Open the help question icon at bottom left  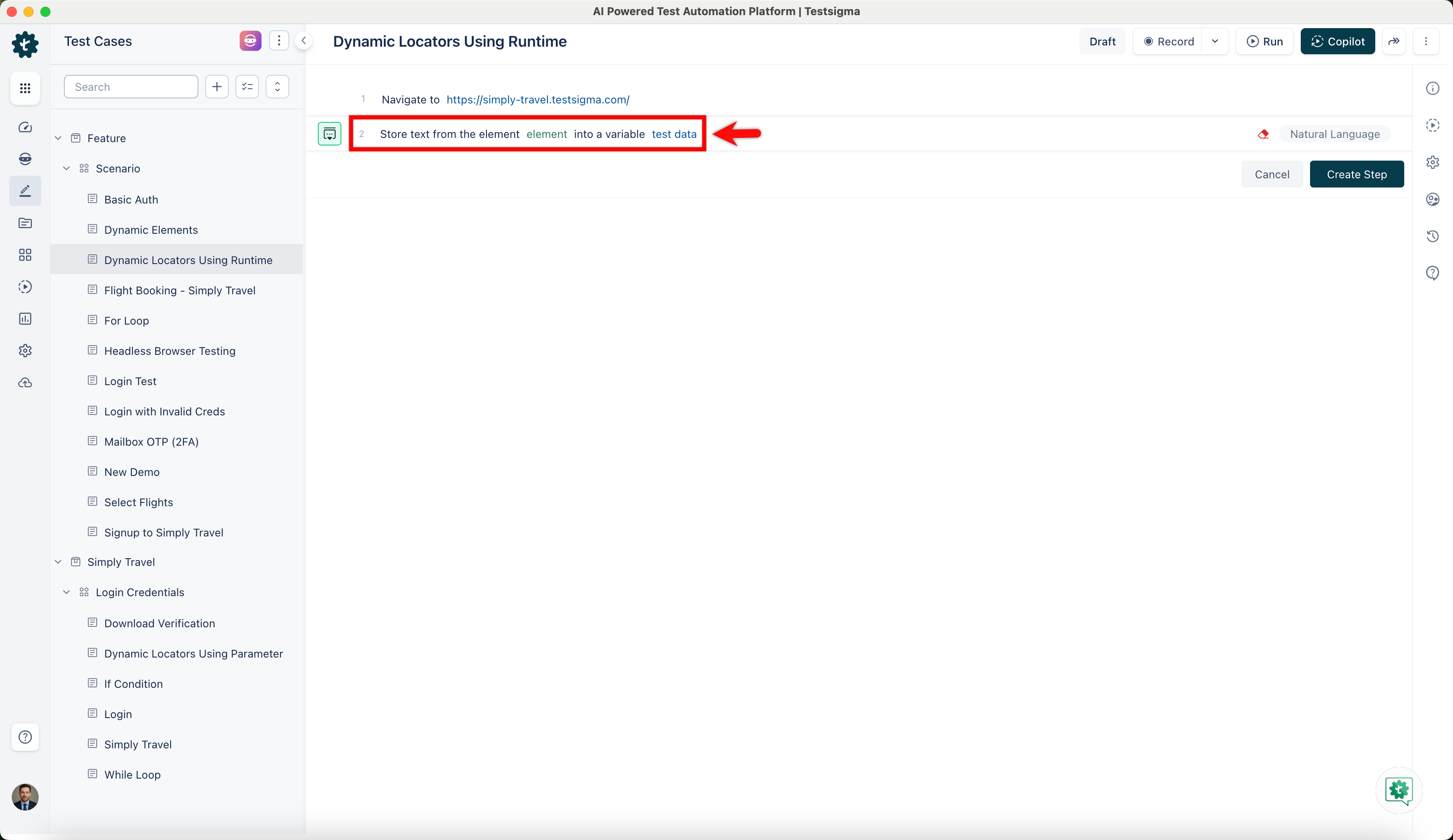[x=25, y=737]
